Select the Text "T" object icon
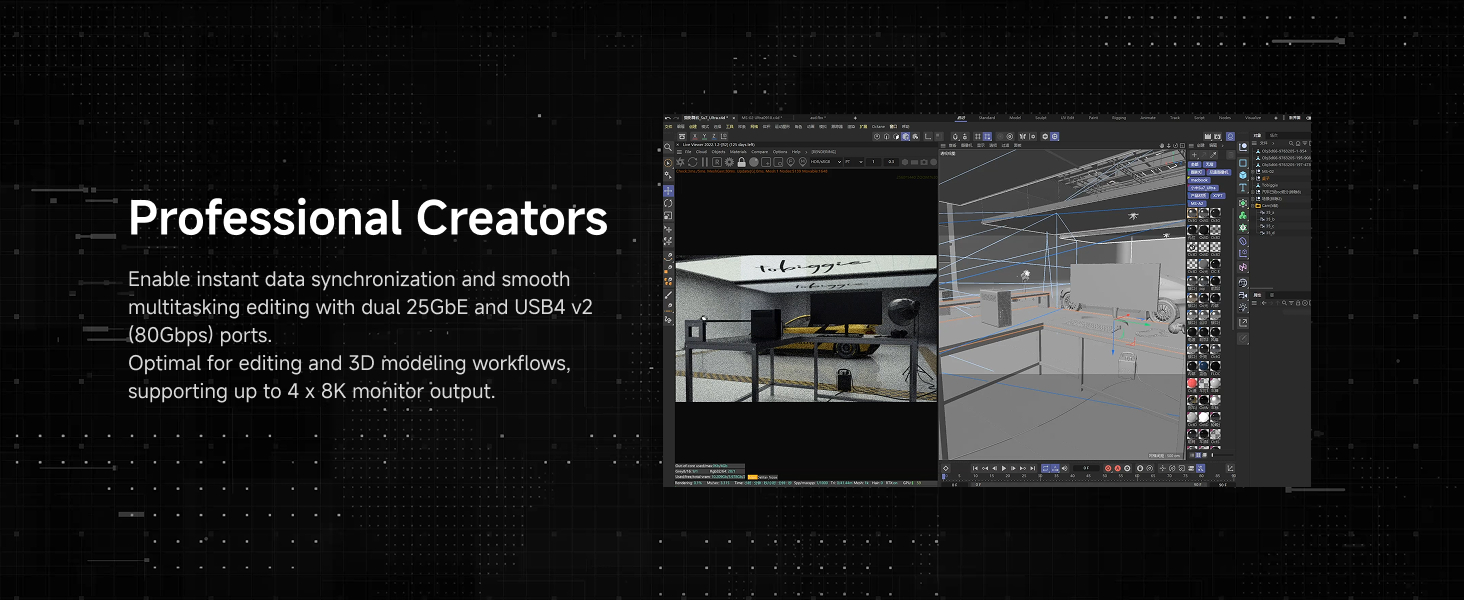Screen dimensions: 1464x600 (x=1243, y=188)
